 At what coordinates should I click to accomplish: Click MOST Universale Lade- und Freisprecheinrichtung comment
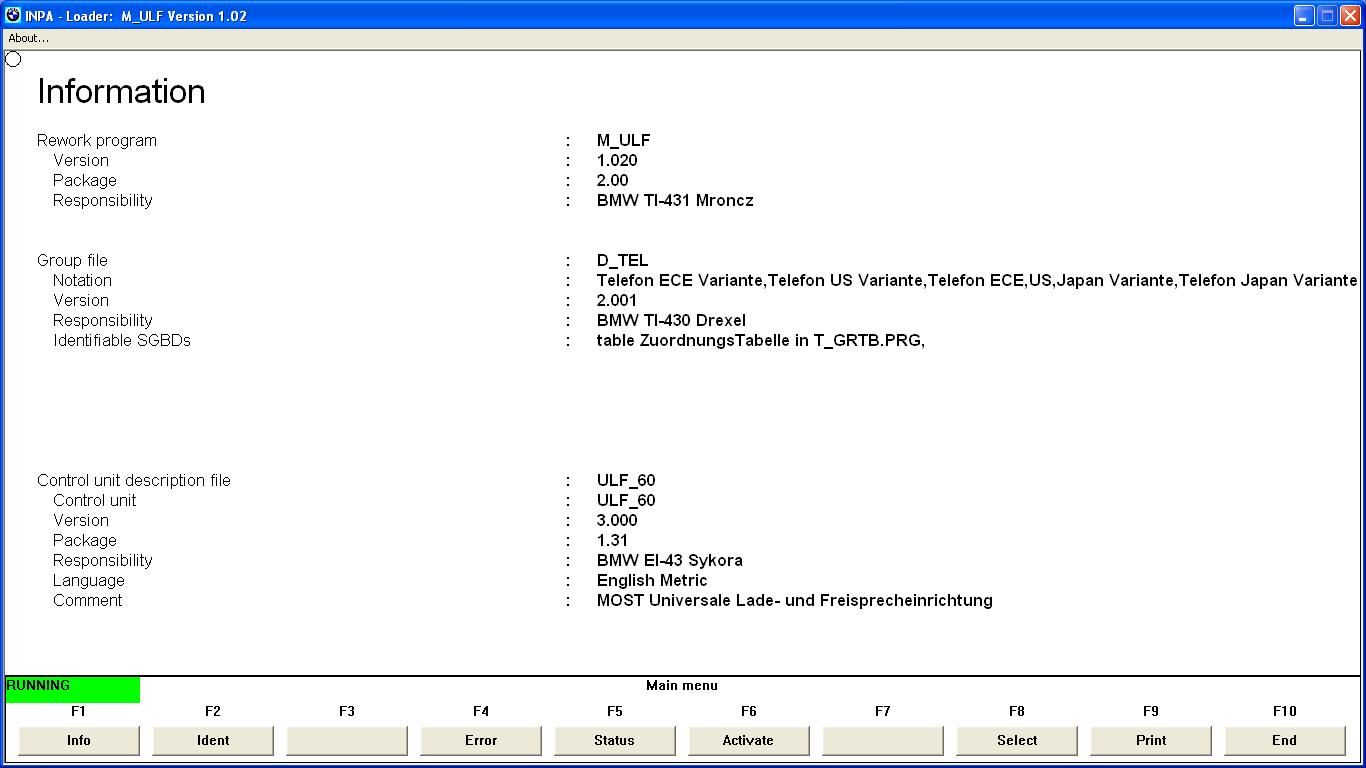coord(795,601)
